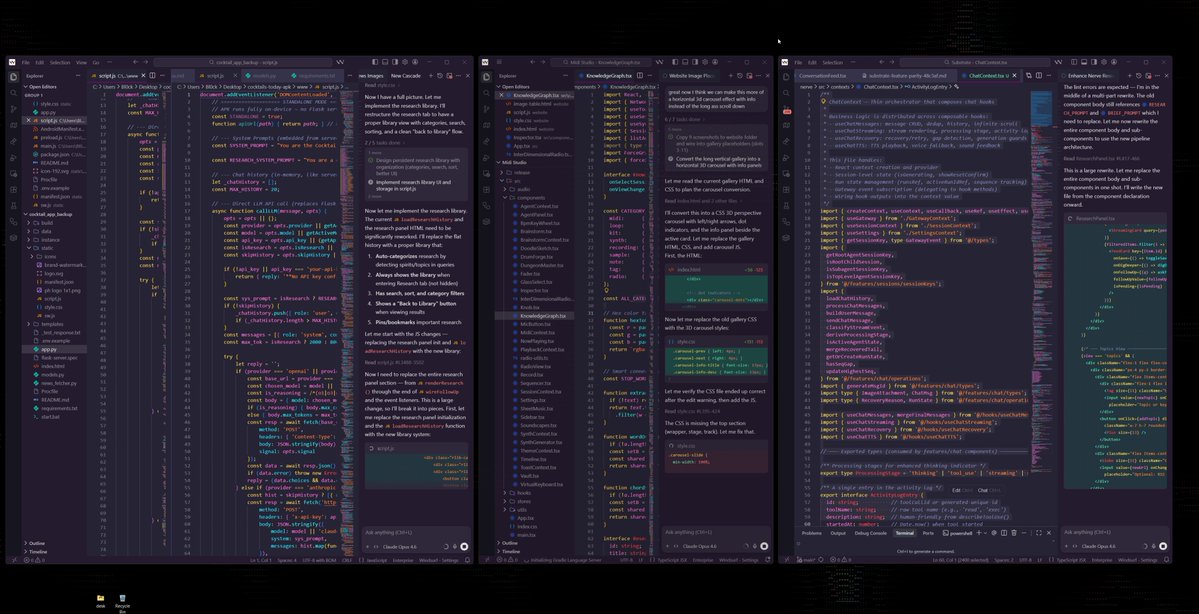The image size is (1199, 614).
Task: Open Cascade history icon in Substrate window
Action: click(1139, 76)
